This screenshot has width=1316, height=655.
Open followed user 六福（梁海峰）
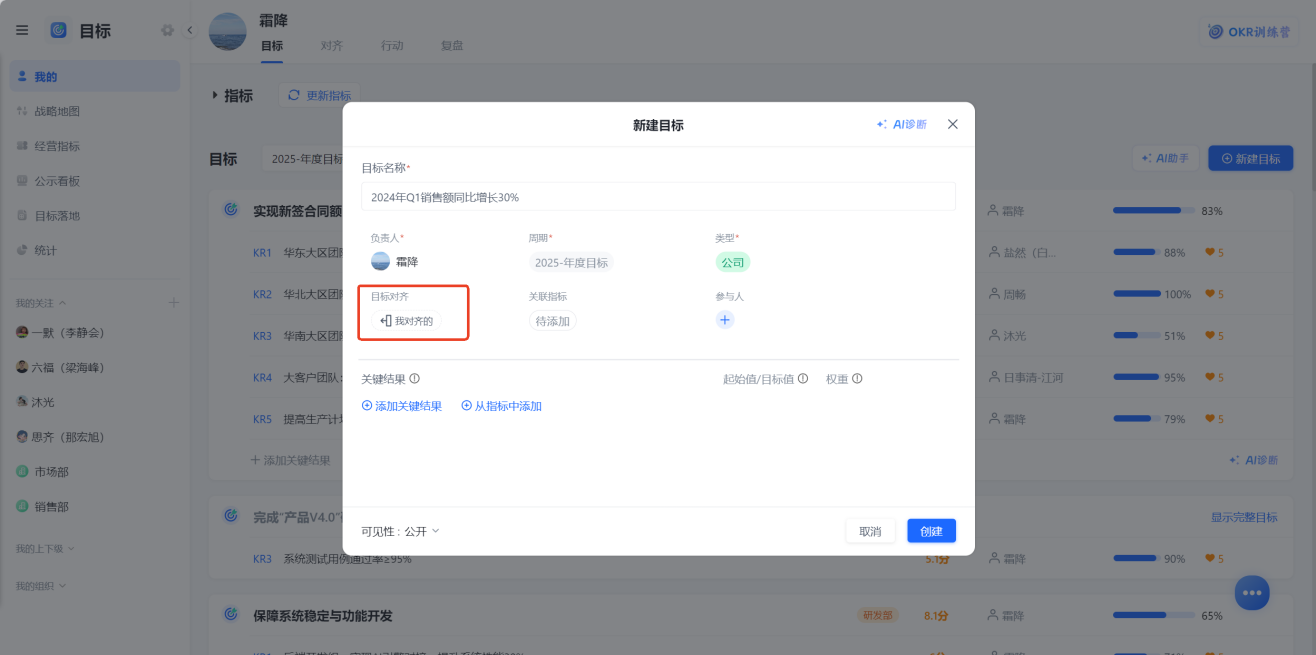(60, 367)
